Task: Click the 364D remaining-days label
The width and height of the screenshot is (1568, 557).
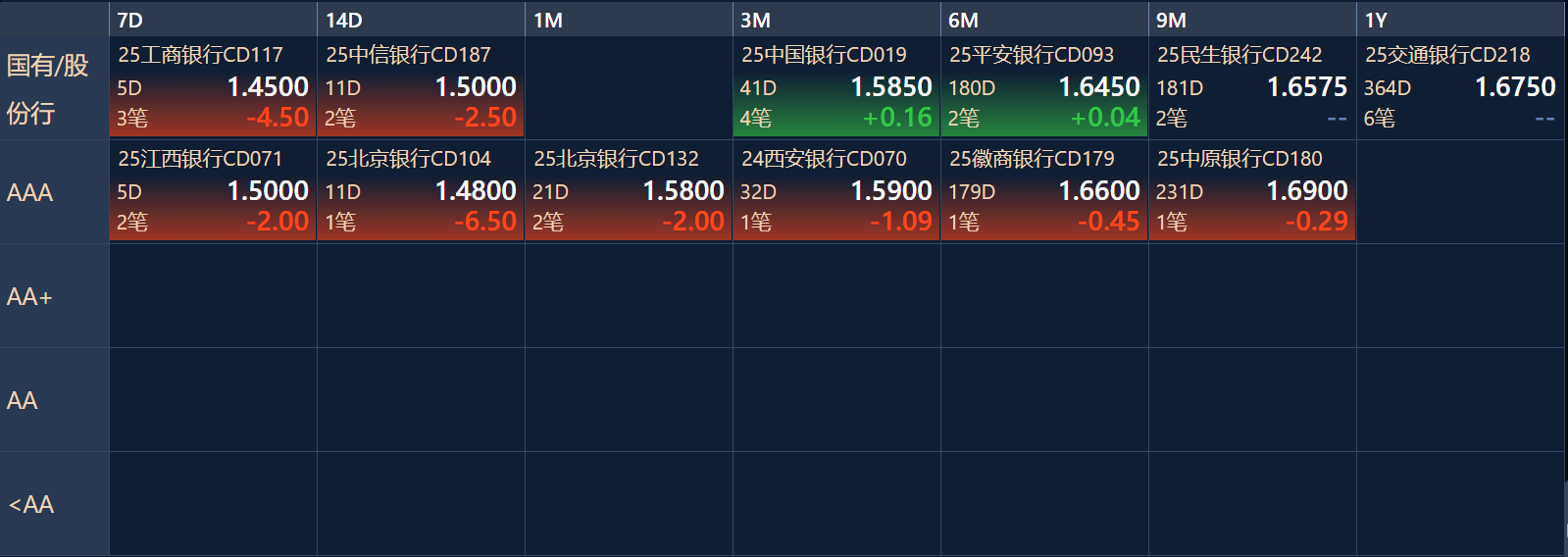Action: point(1388,88)
